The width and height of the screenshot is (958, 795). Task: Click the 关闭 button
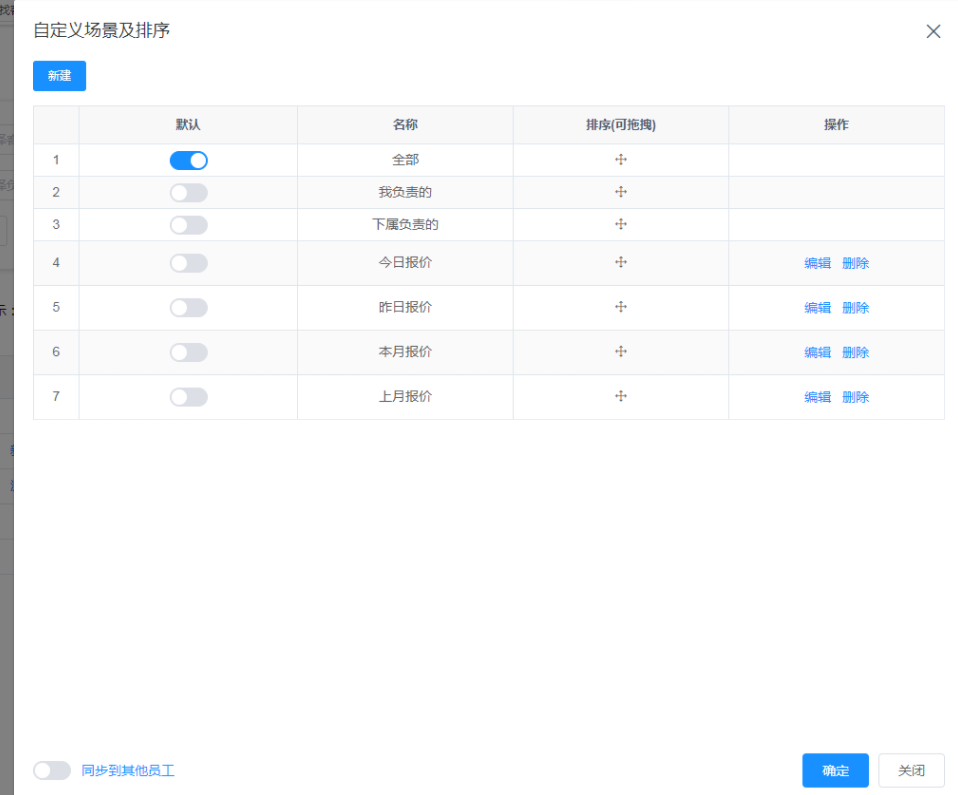click(911, 770)
